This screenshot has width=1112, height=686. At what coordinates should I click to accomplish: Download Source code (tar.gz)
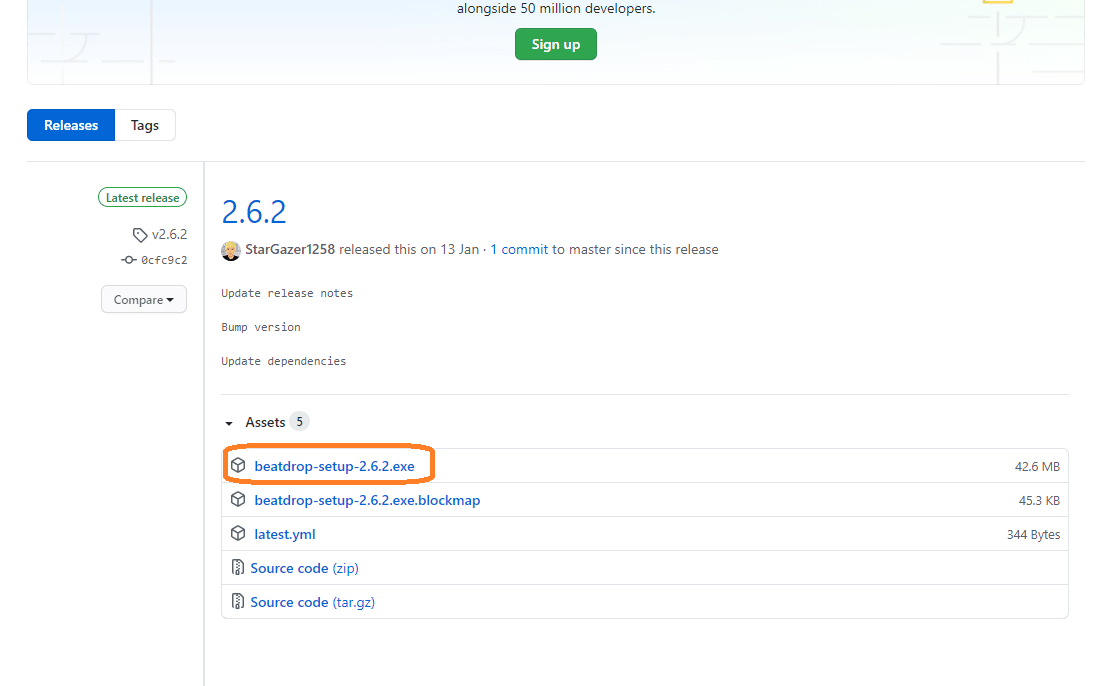pyautogui.click(x=313, y=602)
